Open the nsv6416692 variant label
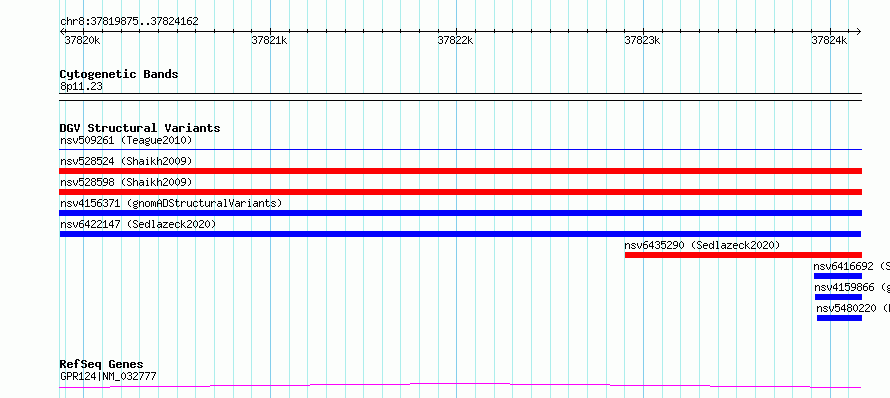This screenshot has height=398, width=890. point(851,266)
